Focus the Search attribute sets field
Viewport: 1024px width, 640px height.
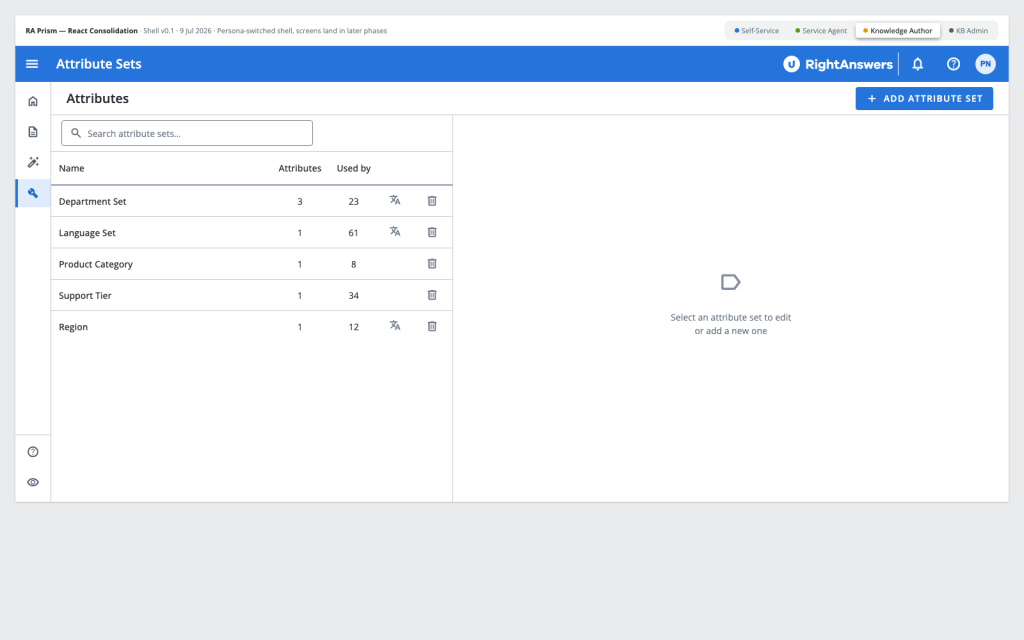click(187, 133)
